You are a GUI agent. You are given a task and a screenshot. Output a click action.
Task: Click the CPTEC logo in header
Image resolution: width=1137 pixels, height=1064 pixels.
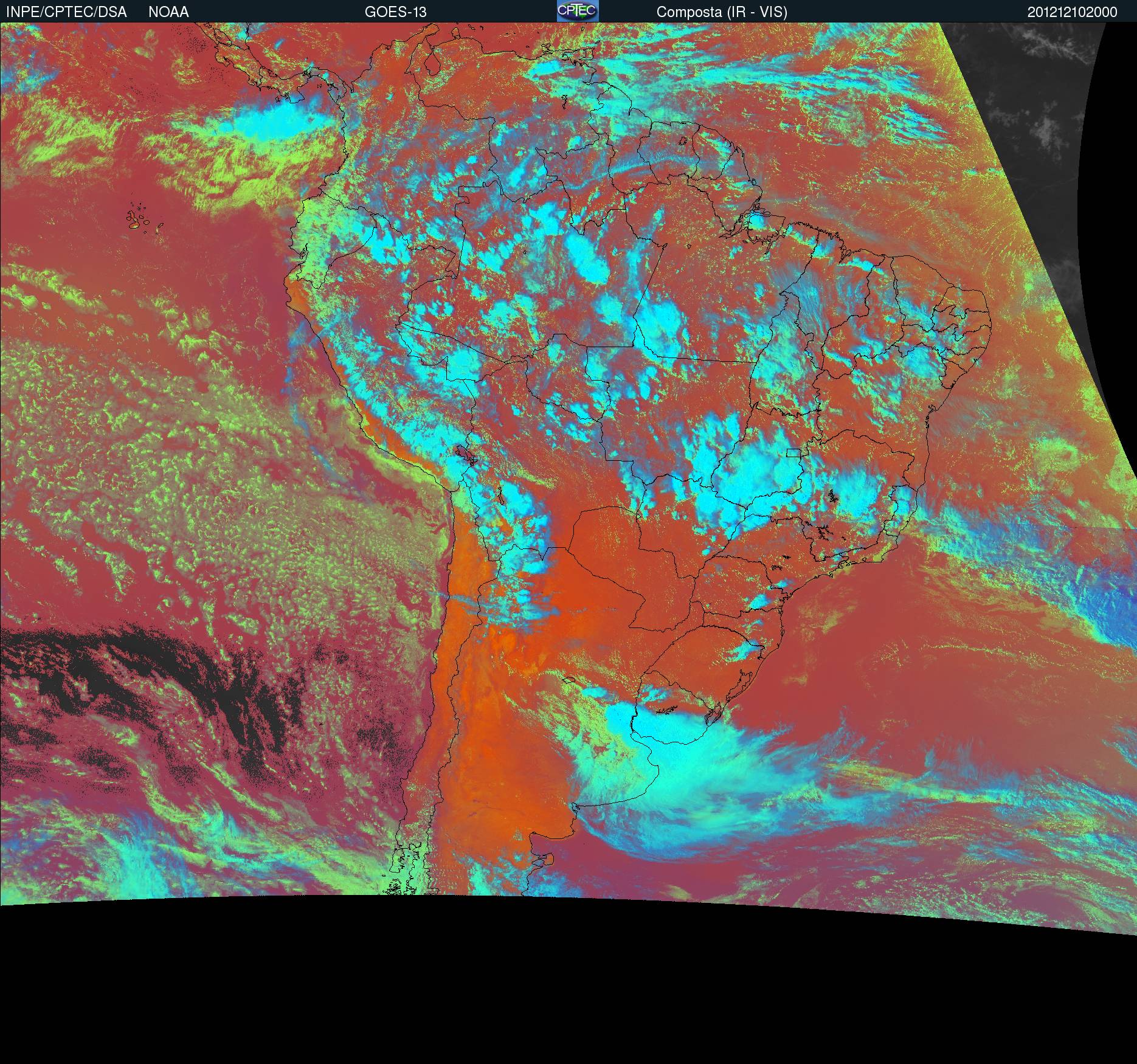[x=578, y=11]
